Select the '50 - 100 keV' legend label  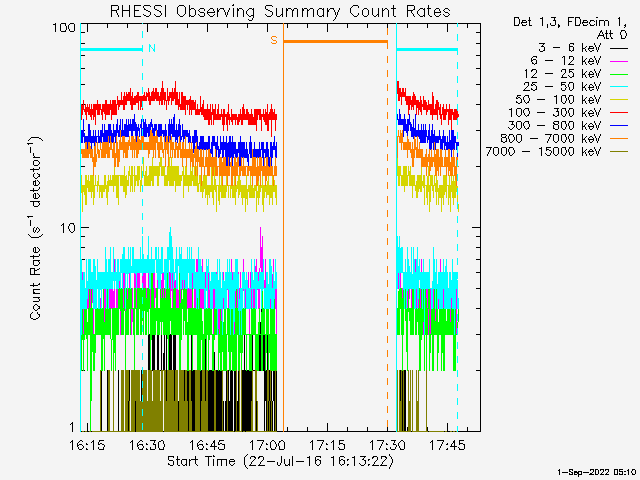pyautogui.click(x=558, y=100)
